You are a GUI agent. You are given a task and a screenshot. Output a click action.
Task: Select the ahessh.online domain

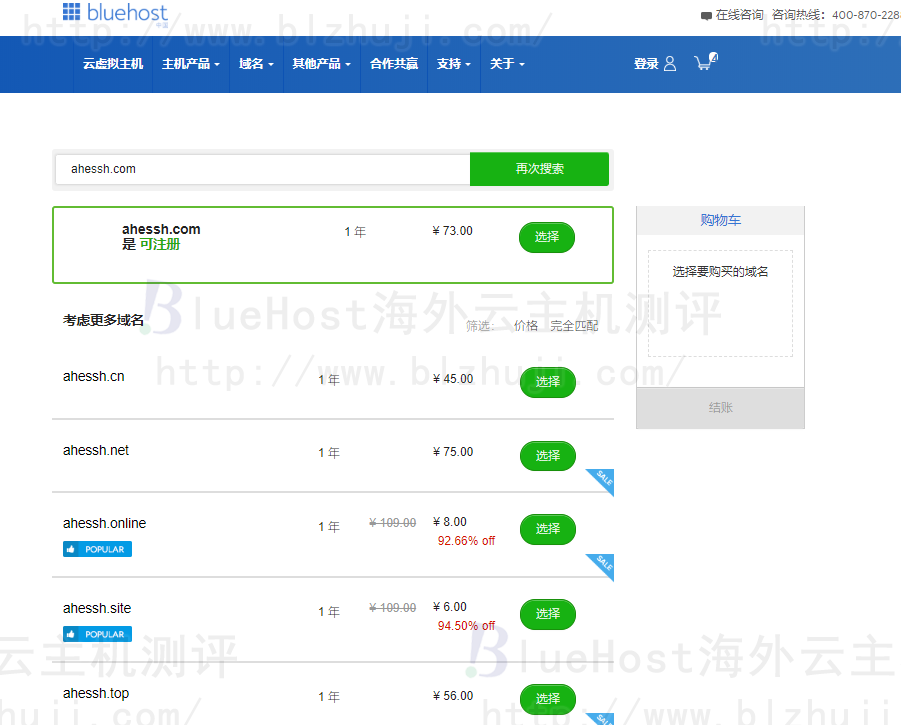coord(548,529)
